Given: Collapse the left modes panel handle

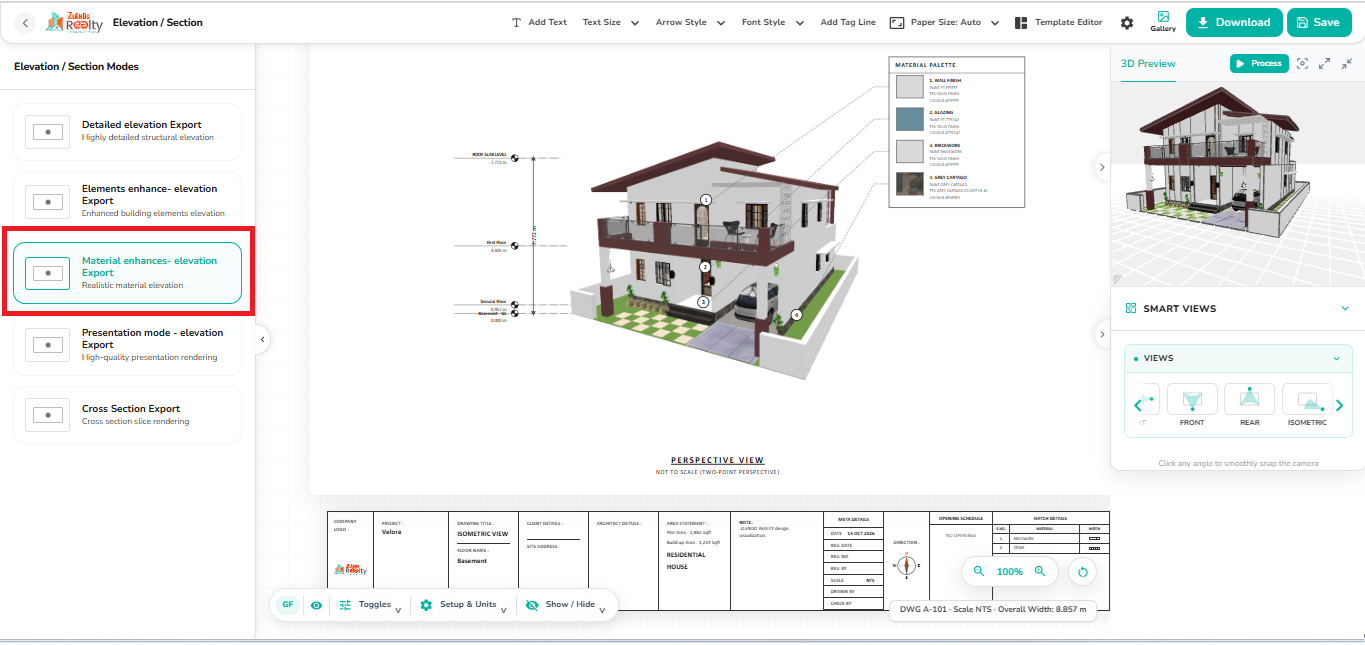Looking at the screenshot, I should pos(262,340).
